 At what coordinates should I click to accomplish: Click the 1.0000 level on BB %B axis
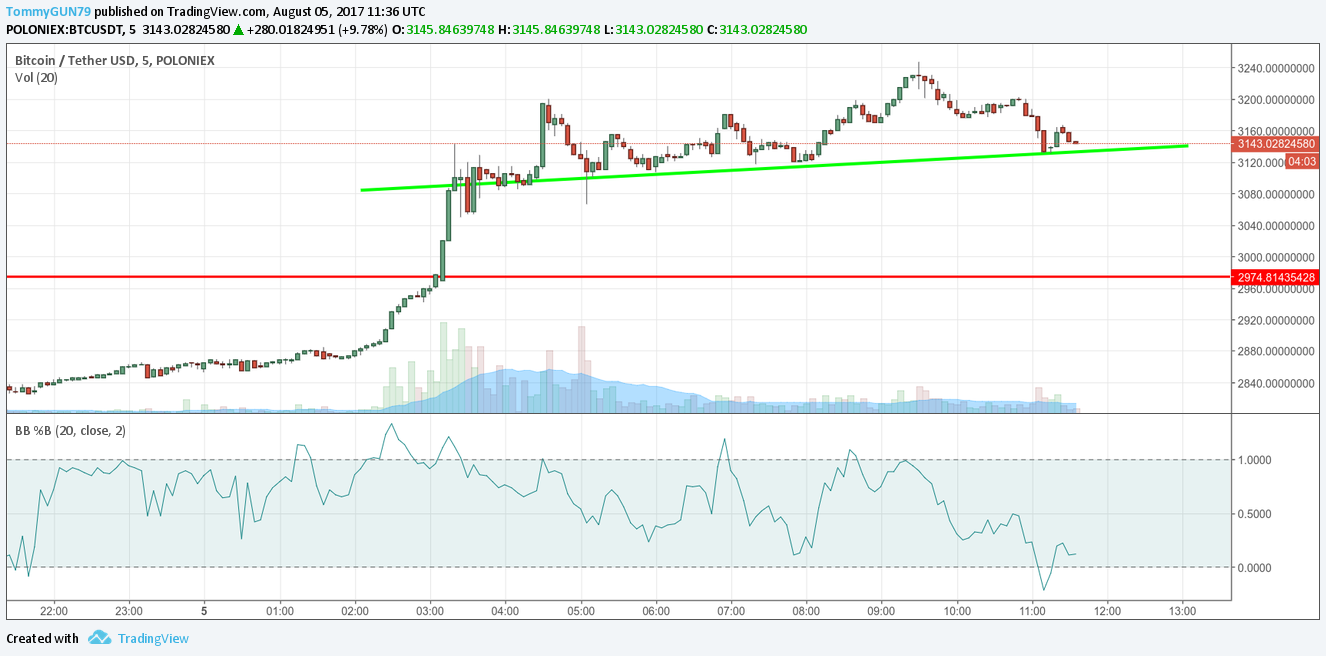pyautogui.click(x=1257, y=460)
